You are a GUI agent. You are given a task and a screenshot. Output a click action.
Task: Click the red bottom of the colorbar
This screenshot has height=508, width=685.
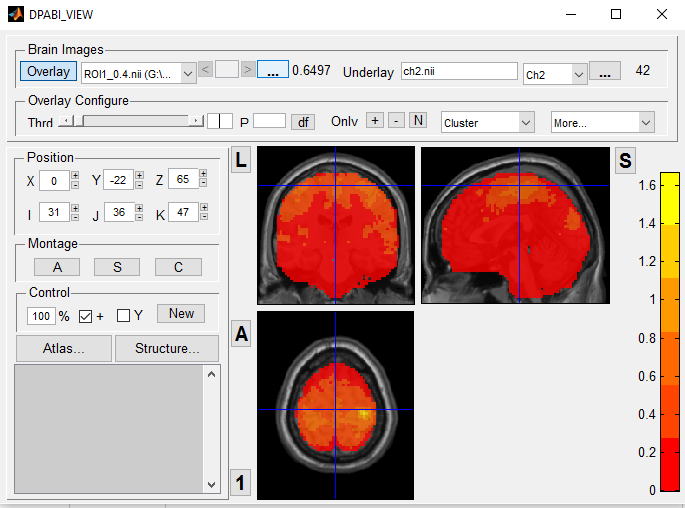pyautogui.click(x=670, y=464)
